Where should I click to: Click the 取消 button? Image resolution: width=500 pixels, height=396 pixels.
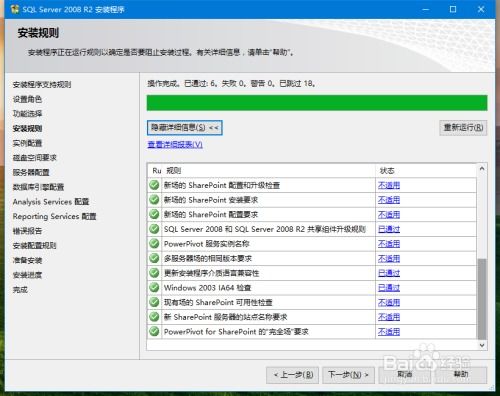[x=404, y=375]
